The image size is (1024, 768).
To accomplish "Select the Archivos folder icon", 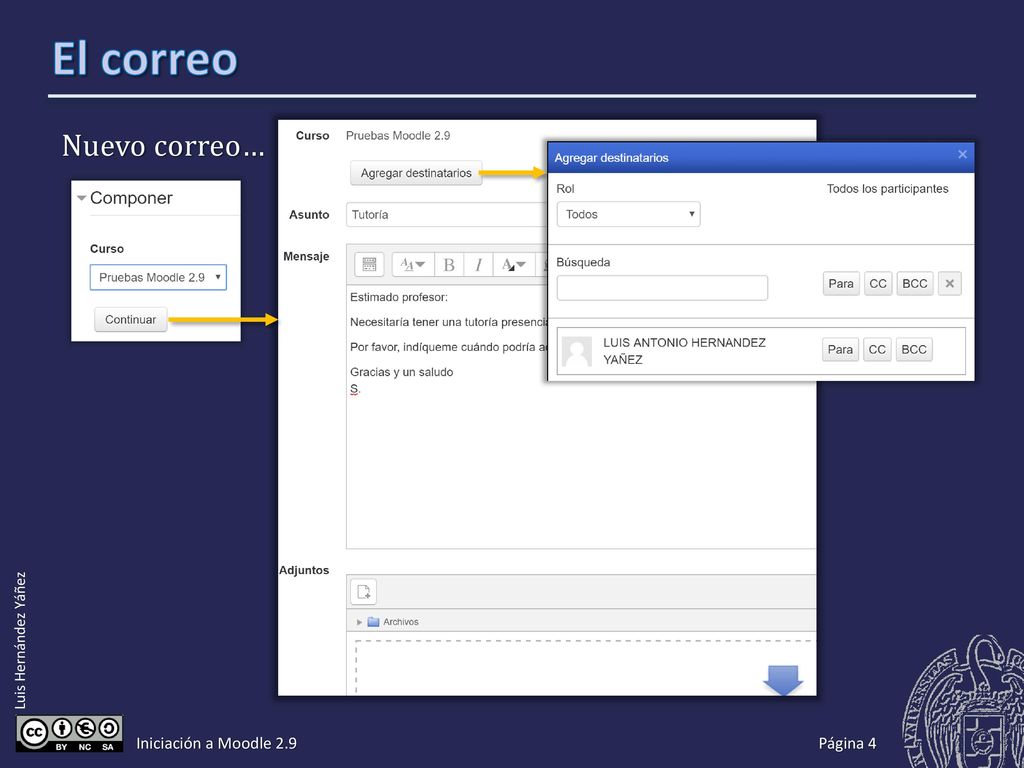I will (374, 622).
